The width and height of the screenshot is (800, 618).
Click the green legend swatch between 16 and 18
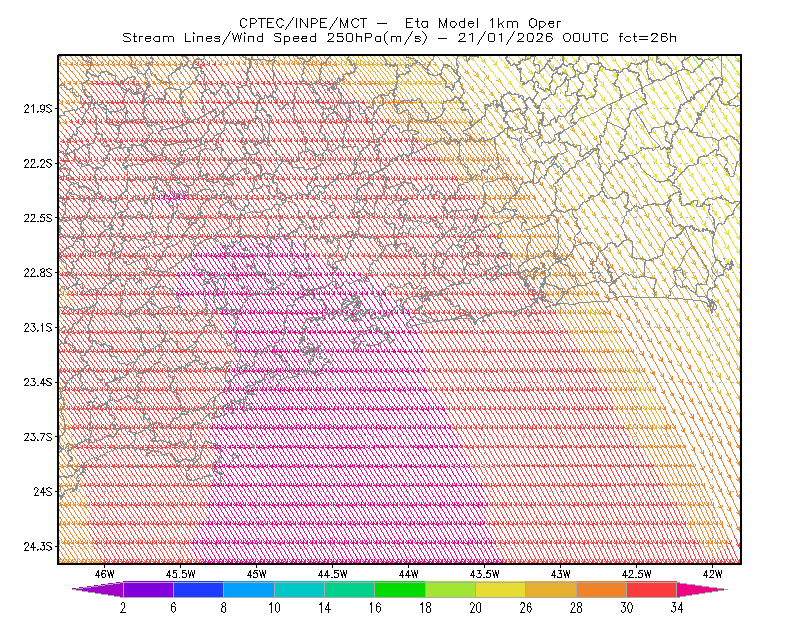(400, 589)
